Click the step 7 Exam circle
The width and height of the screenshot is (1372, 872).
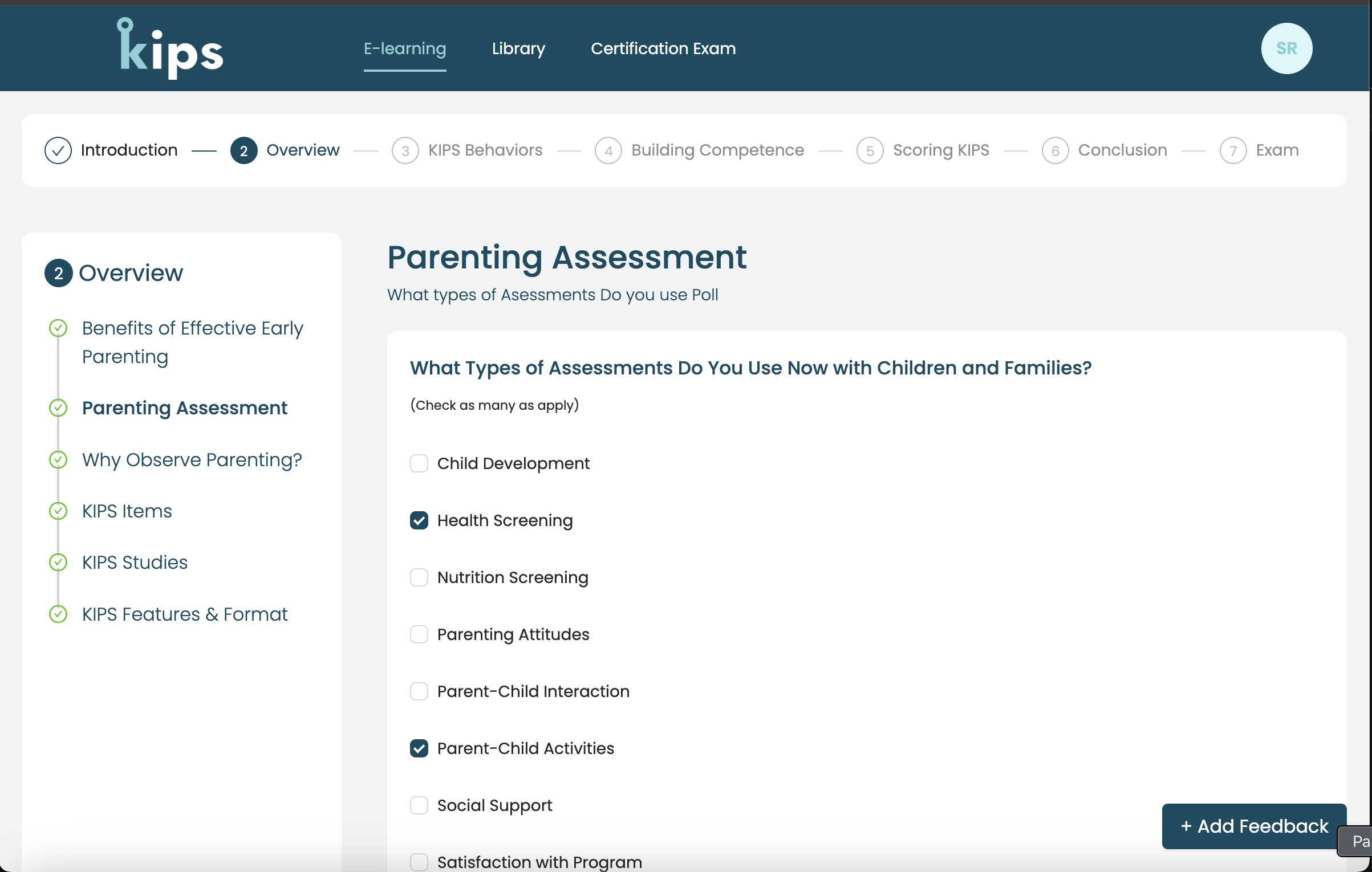coord(1233,150)
